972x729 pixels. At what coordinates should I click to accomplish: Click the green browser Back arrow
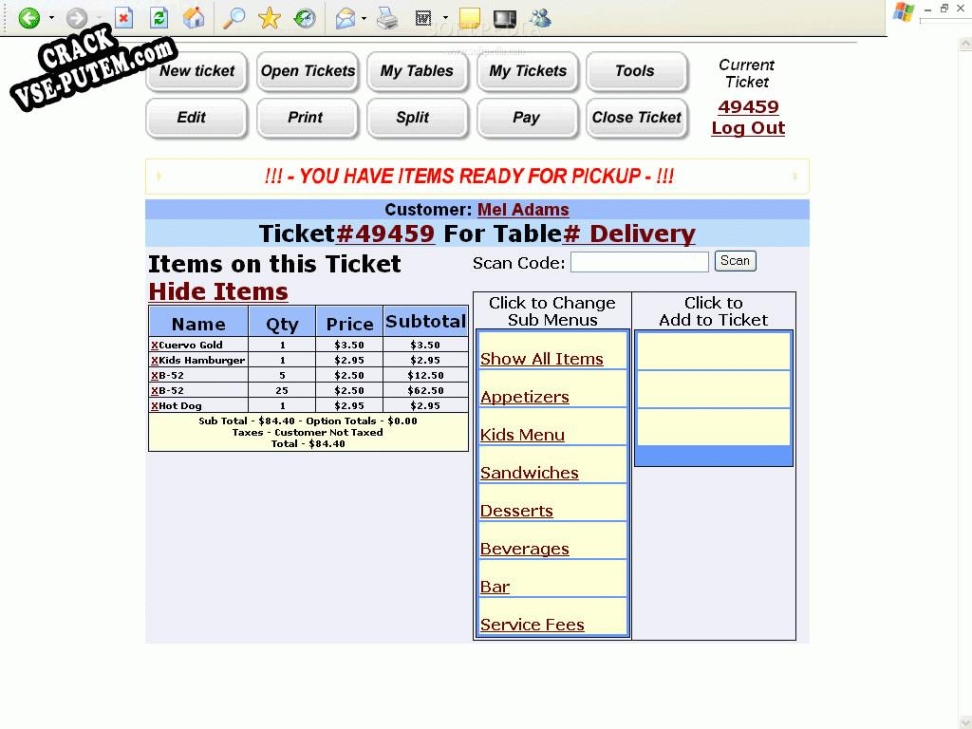pyautogui.click(x=29, y=18)
